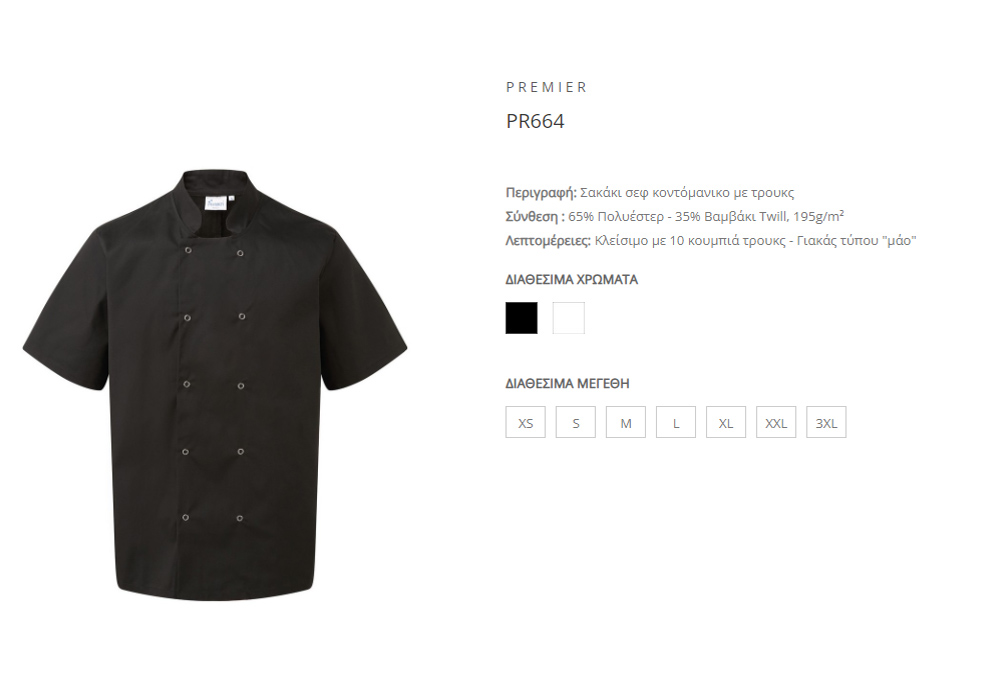Image resolution: width=991 pixels, height=686 pixels.
Task: Click the ΔΙΑΘΕΣΙΜΑ ΜΕΓΕΘΗ heading
Action: tap(567, 384)
